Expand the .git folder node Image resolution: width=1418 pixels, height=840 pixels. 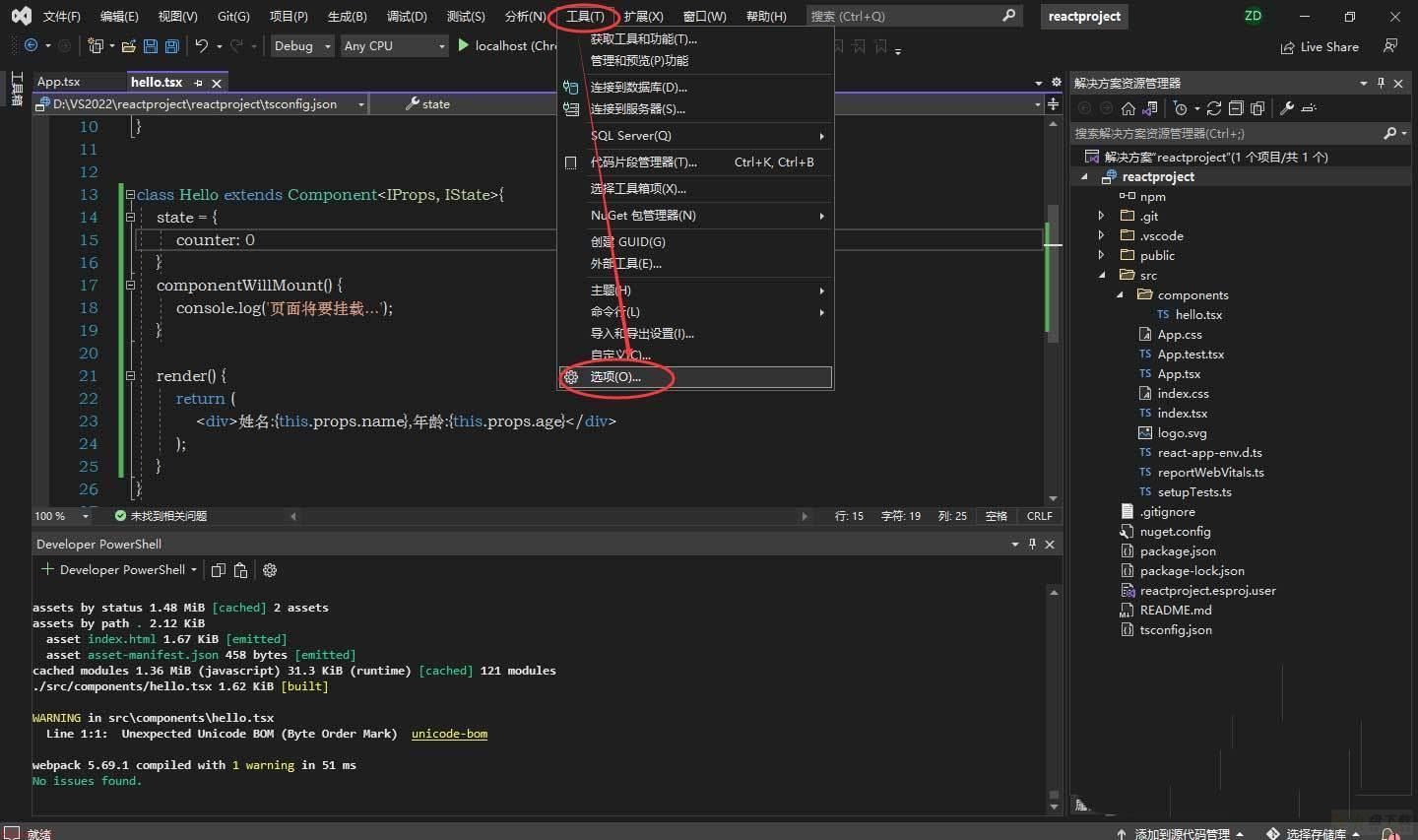[1101, 216]
